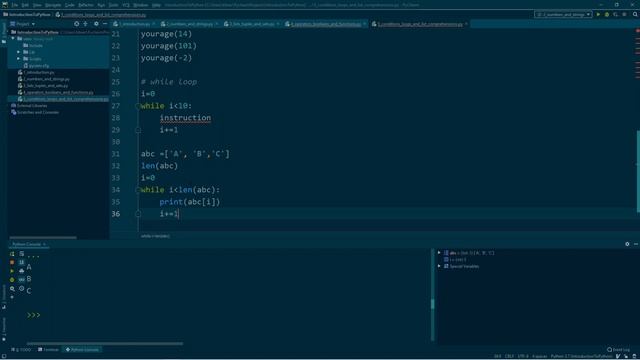Image resolution: width=640 pixels, height=360 pixels.
Task: Open Search Everywhere magnifier in toolbar
Action: [x=635, y=14]
